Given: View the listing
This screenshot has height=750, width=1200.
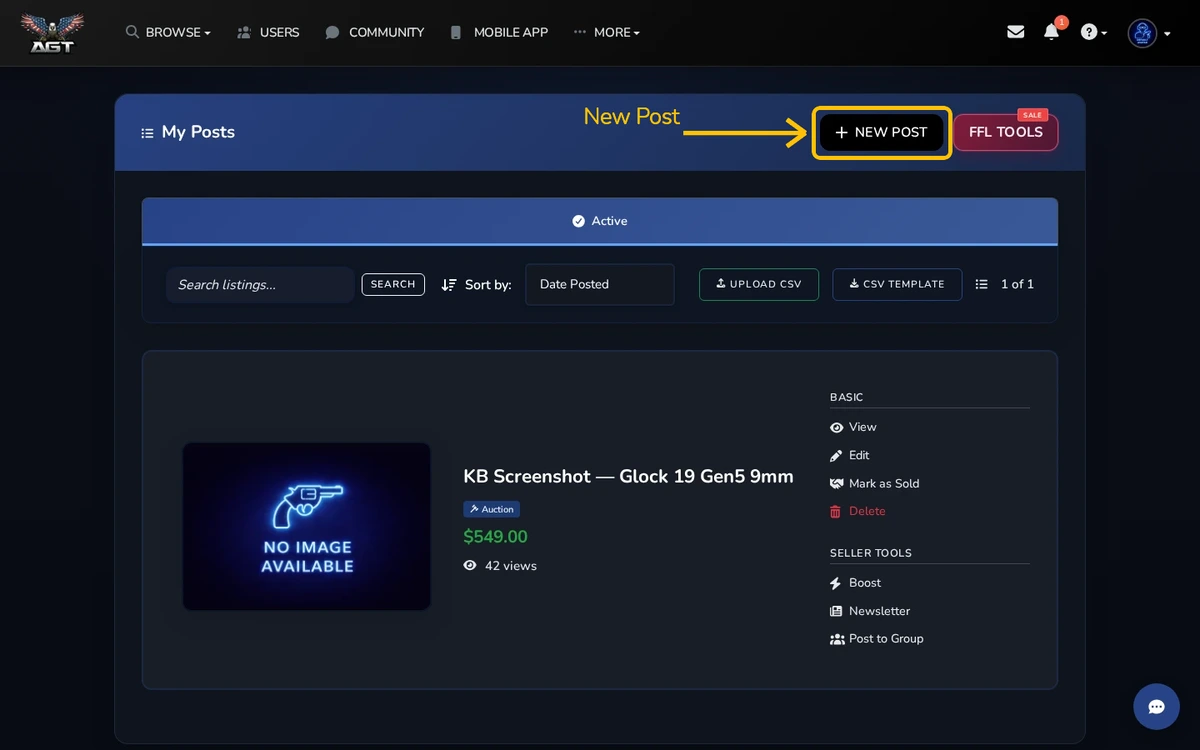Looking at the screenshot, I should (853, 427).
